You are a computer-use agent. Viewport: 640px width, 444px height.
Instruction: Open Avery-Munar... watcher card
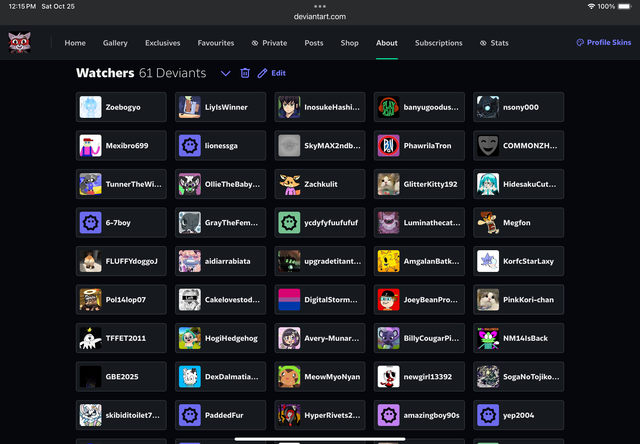click(x=320, y=338)
